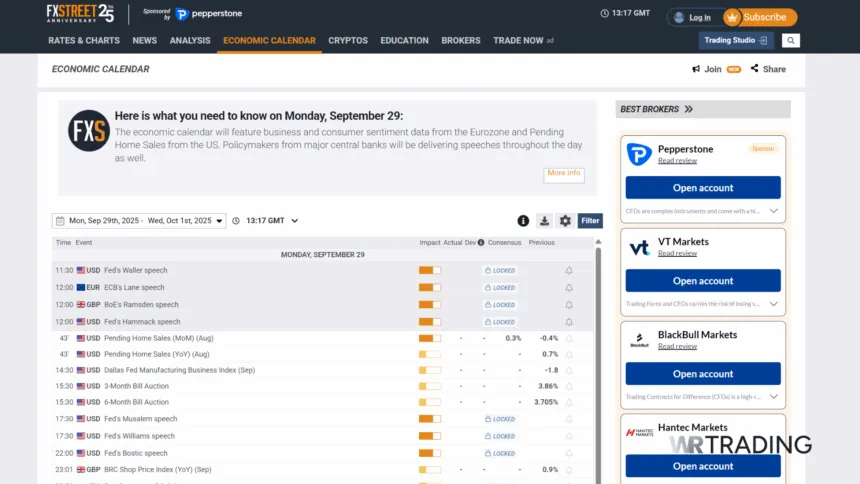Click the Subscribe button
Viewport: 860px width, 484px height.
760,18
